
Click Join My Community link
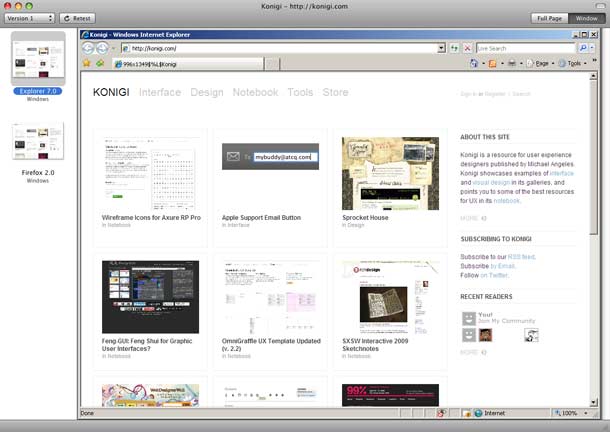click(507, 321)
